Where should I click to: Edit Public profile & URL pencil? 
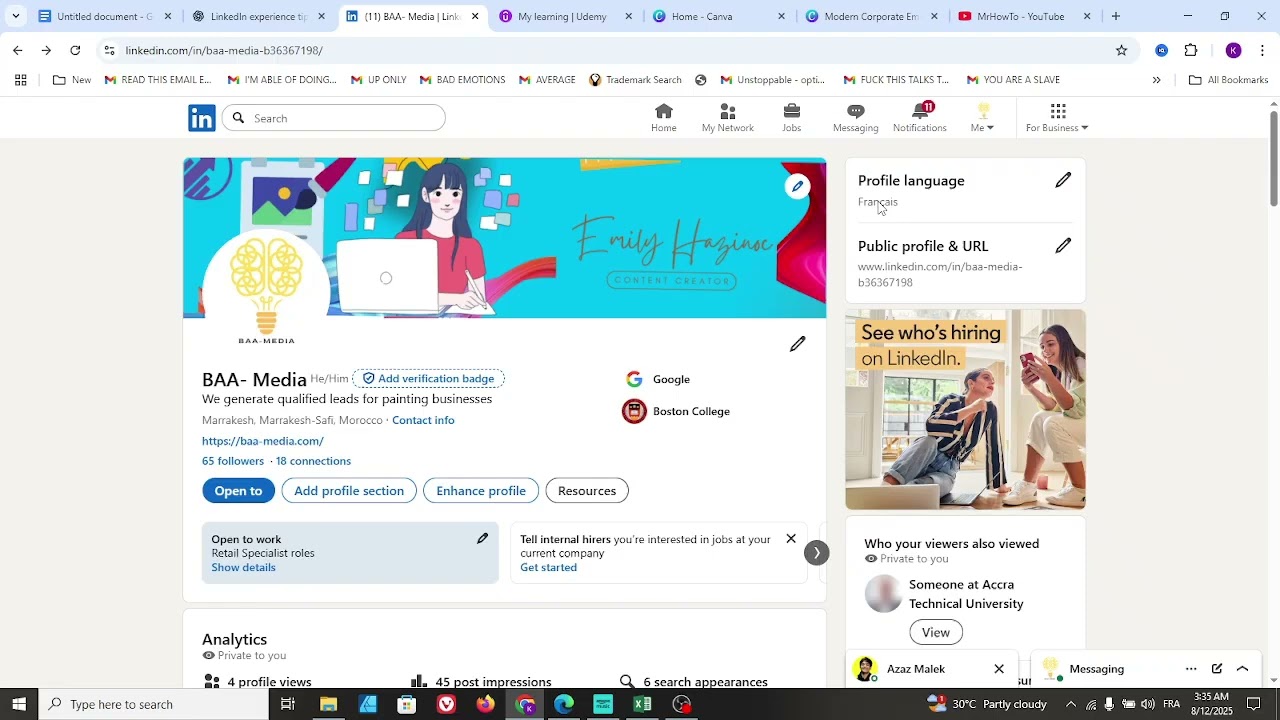[1063, 246]
